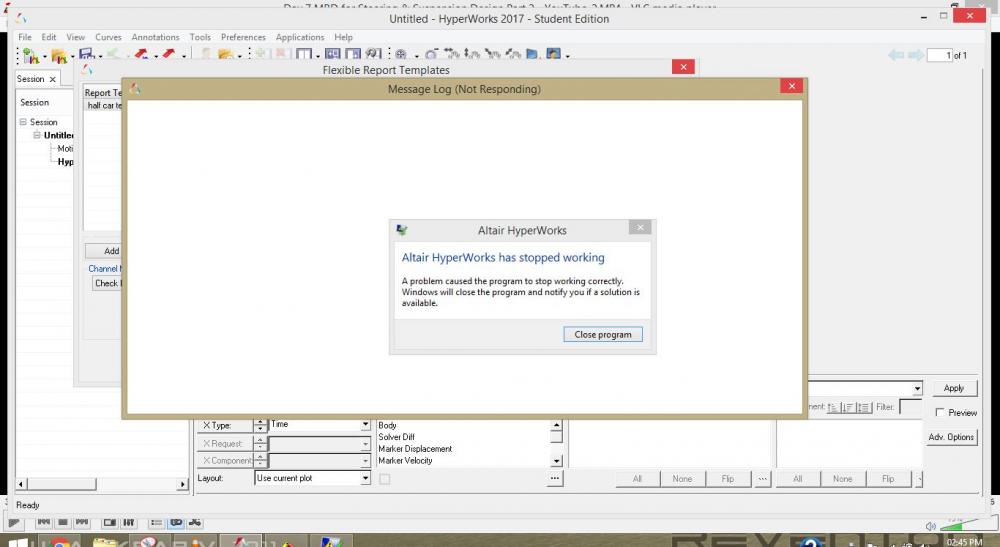Click the horizontal arrows curve icon
This screenshot has width=1000, height=547.
pyautogui.click(x=452, y=55)
